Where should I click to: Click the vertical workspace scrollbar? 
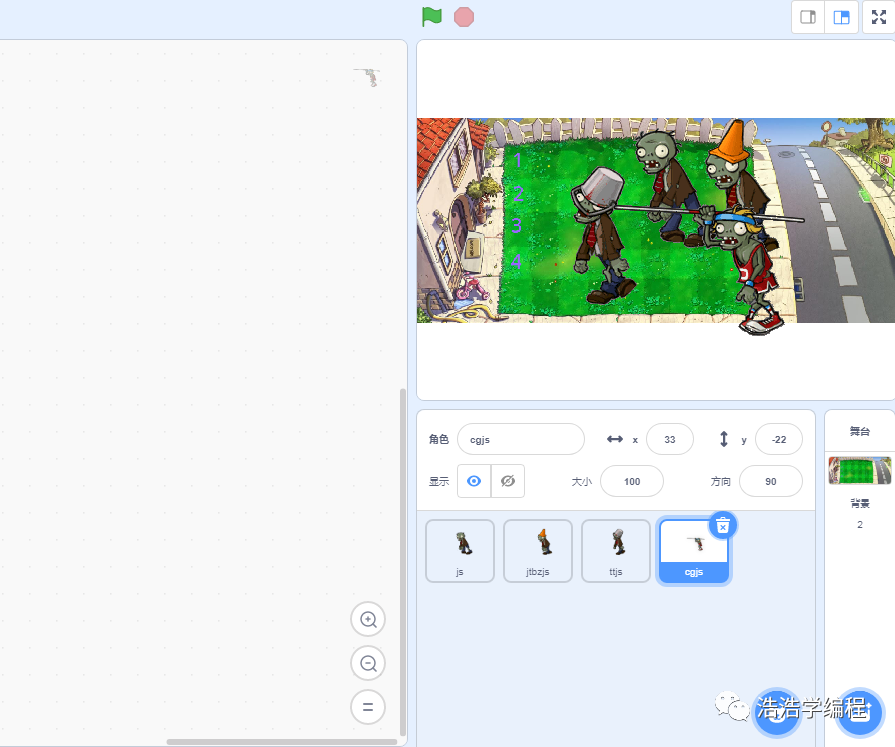click(403, 562)
